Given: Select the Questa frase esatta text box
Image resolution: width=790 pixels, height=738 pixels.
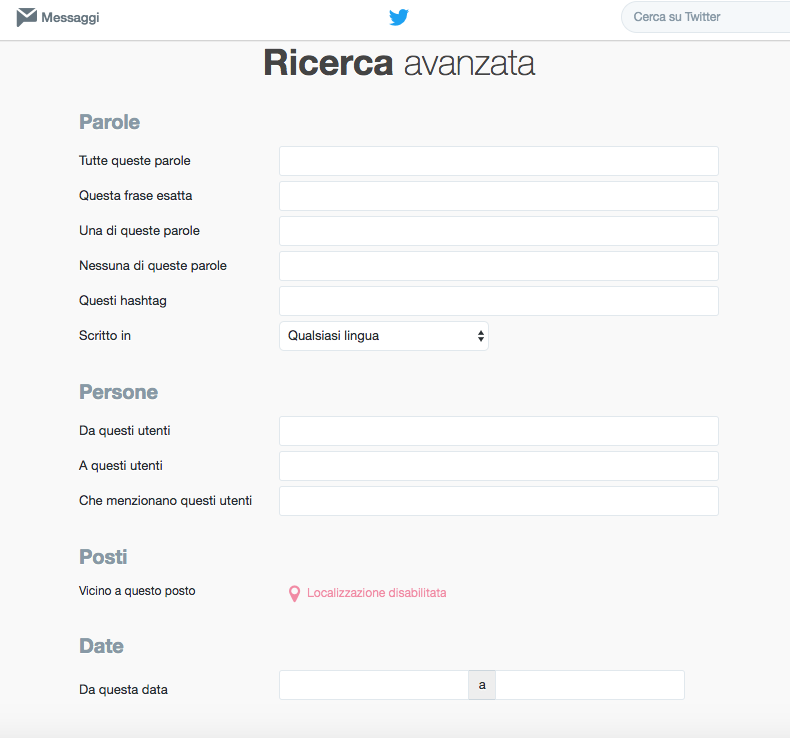Looking at the screenshot, I should click(x=498, y=196).
